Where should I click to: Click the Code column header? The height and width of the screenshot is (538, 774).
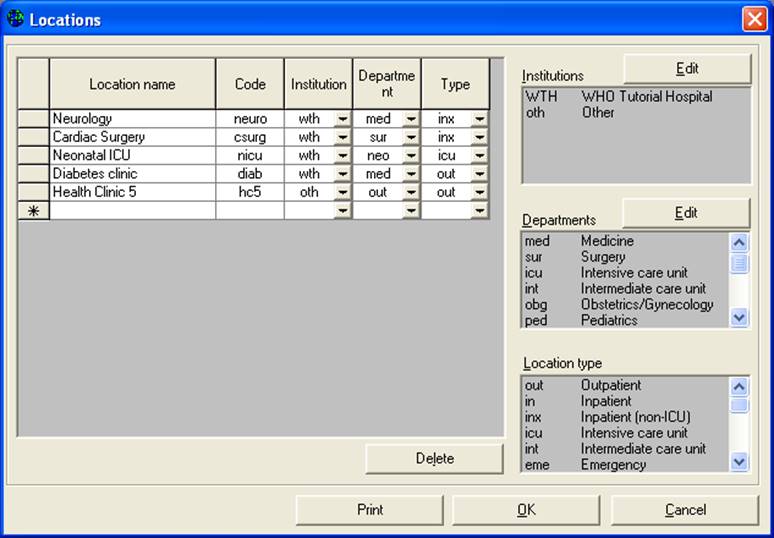(x=250, y=84)
